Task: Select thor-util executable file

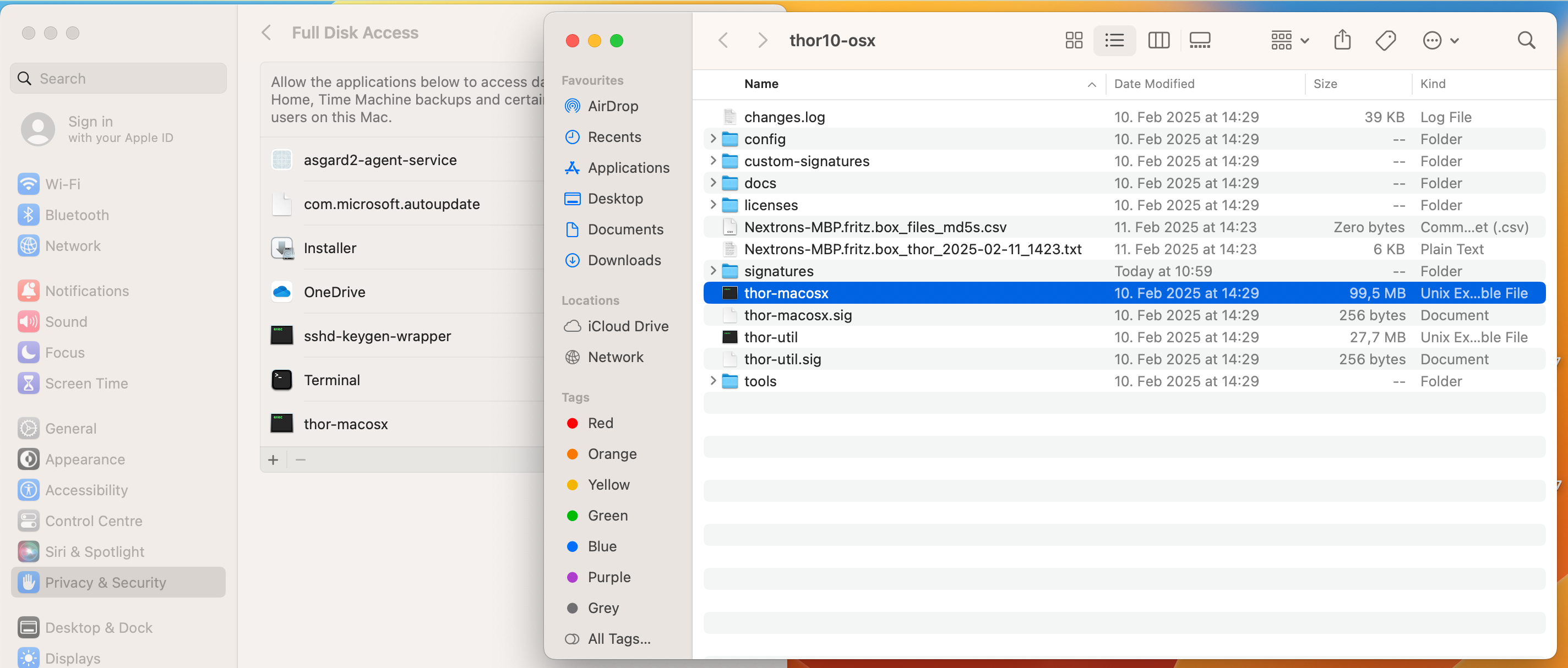Action: click(x=771, y=337)
